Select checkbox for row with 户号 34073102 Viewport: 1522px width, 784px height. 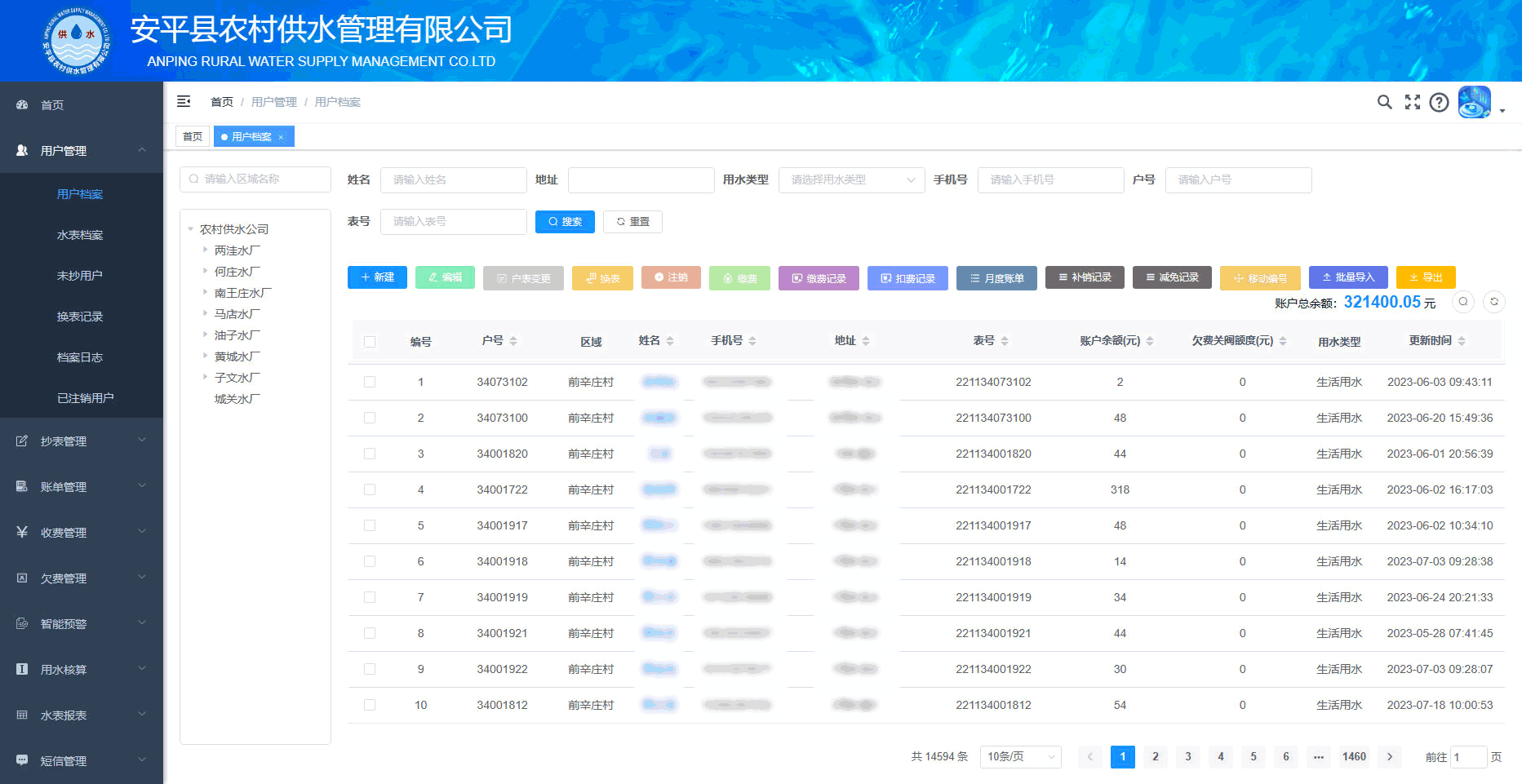point(370,382)
